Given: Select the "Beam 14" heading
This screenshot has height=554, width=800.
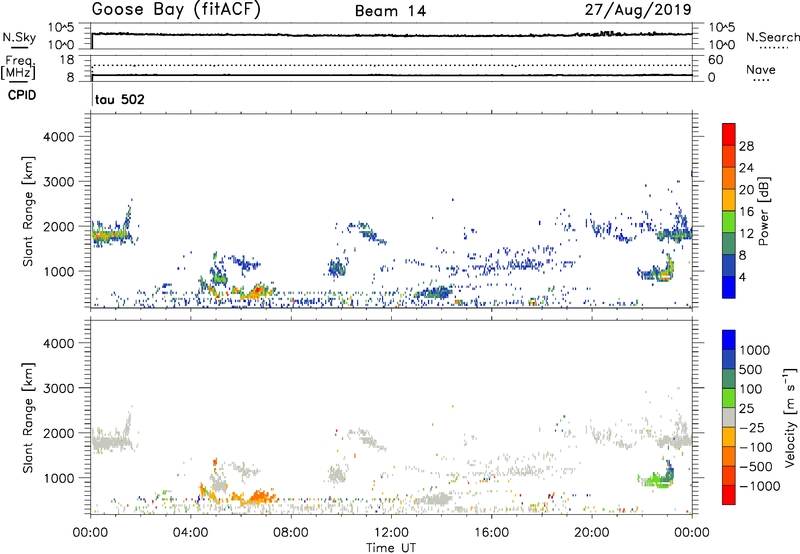Looking at the screenshot, I should (390, 11).
